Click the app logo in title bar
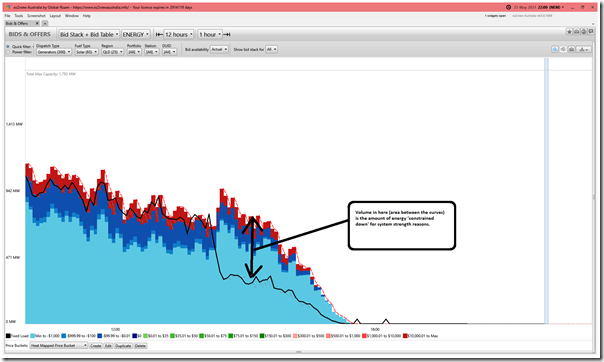This screenshot has width=604, height=362. pos(8,7)
